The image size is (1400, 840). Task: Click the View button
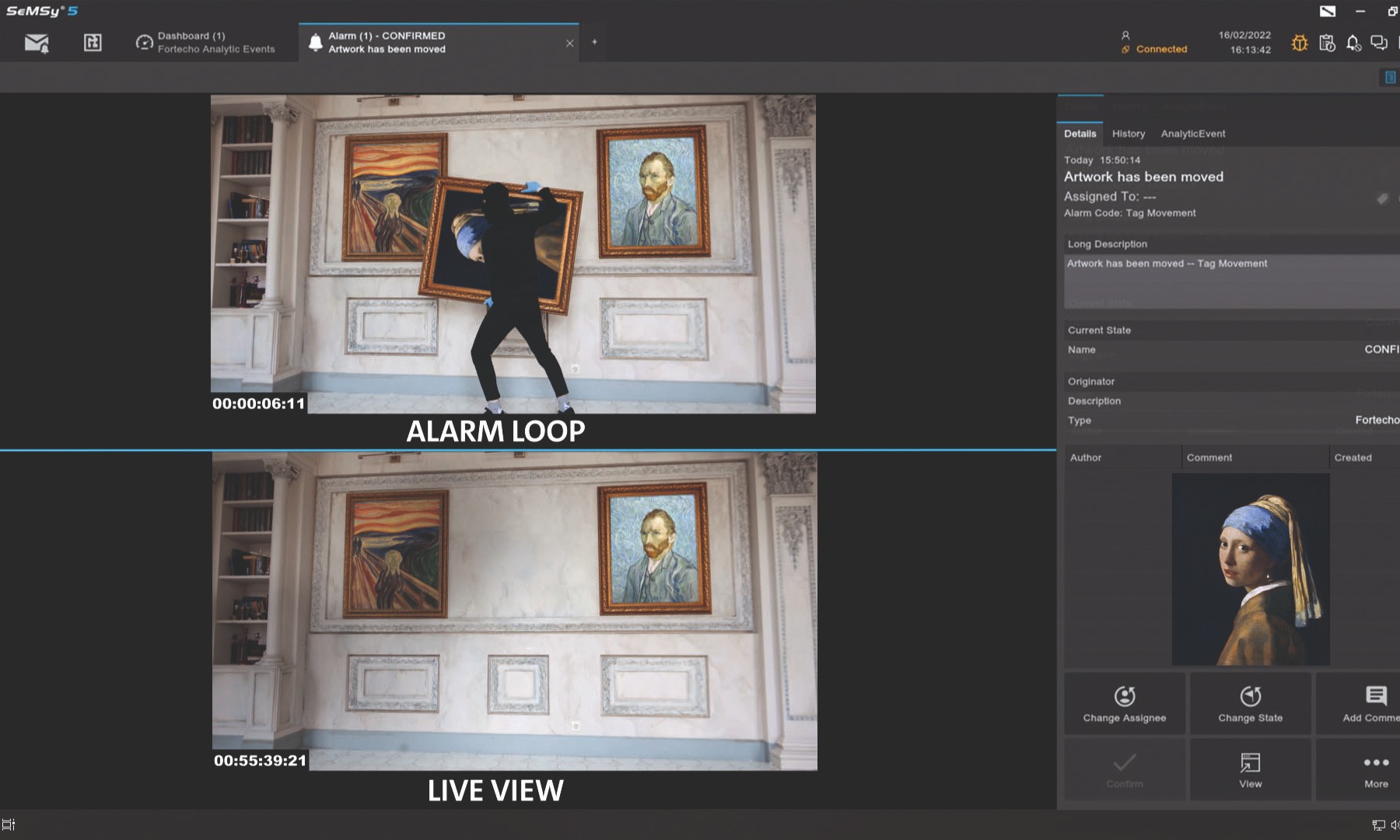1251,770
